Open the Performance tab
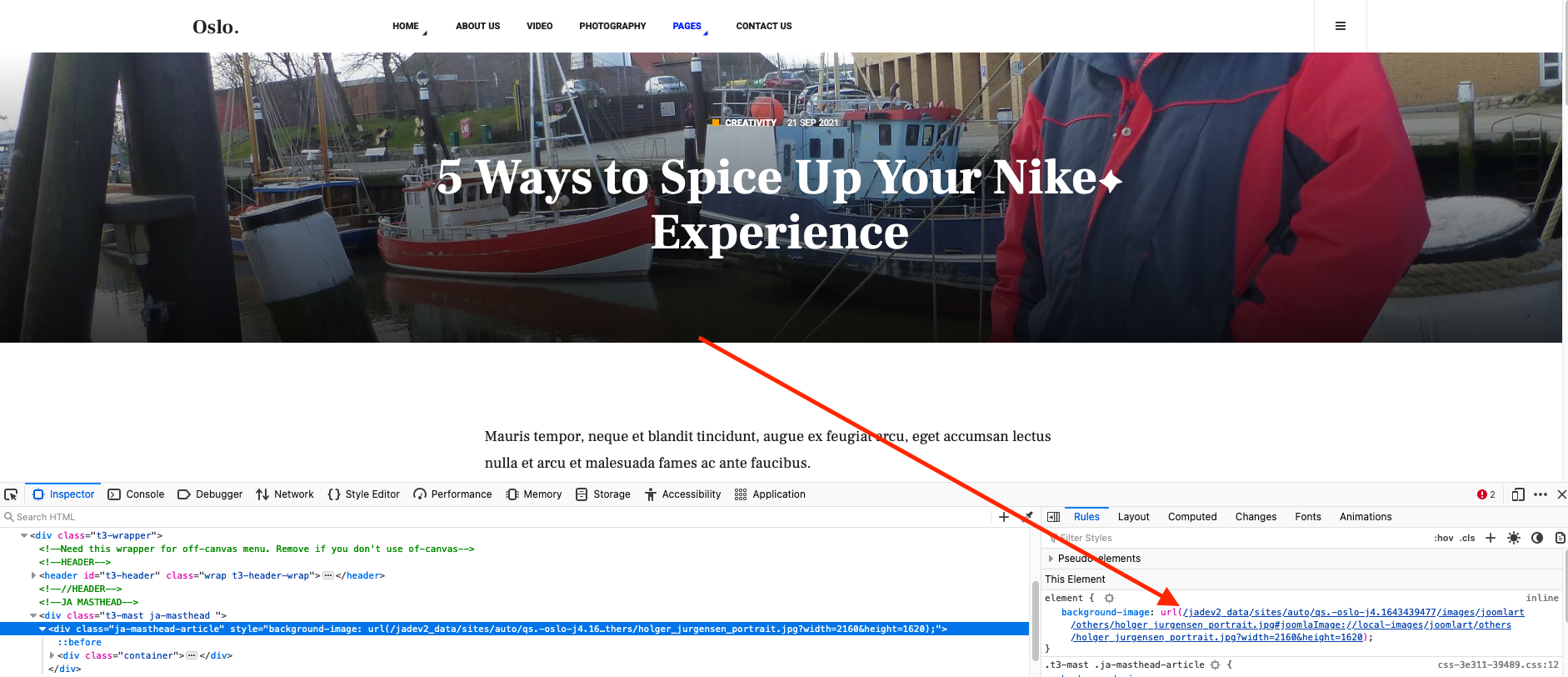Screen dimensions: 1568x677 point(452,494)
